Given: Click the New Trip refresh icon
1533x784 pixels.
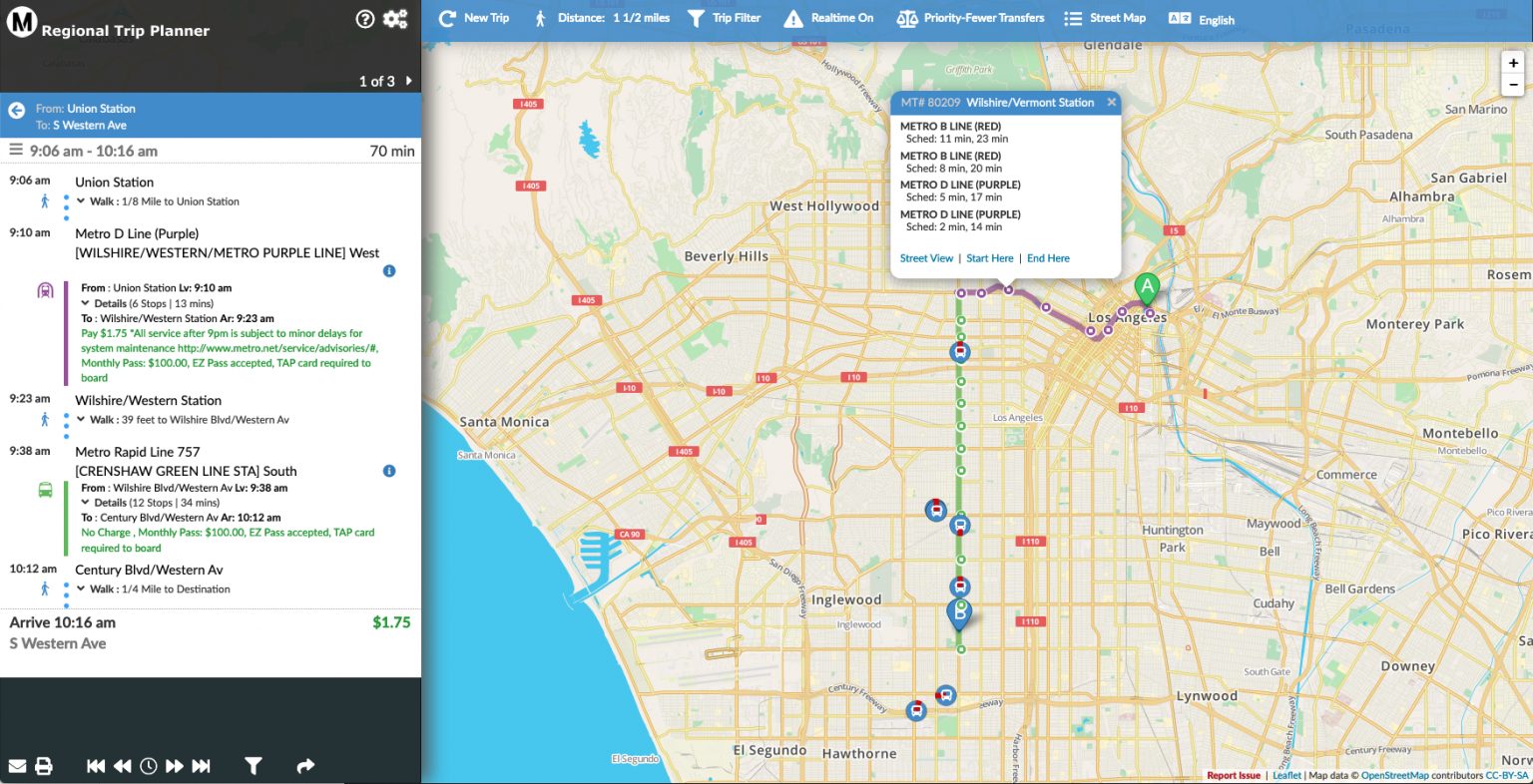Looking at the screenshot, I should [445, 17].
